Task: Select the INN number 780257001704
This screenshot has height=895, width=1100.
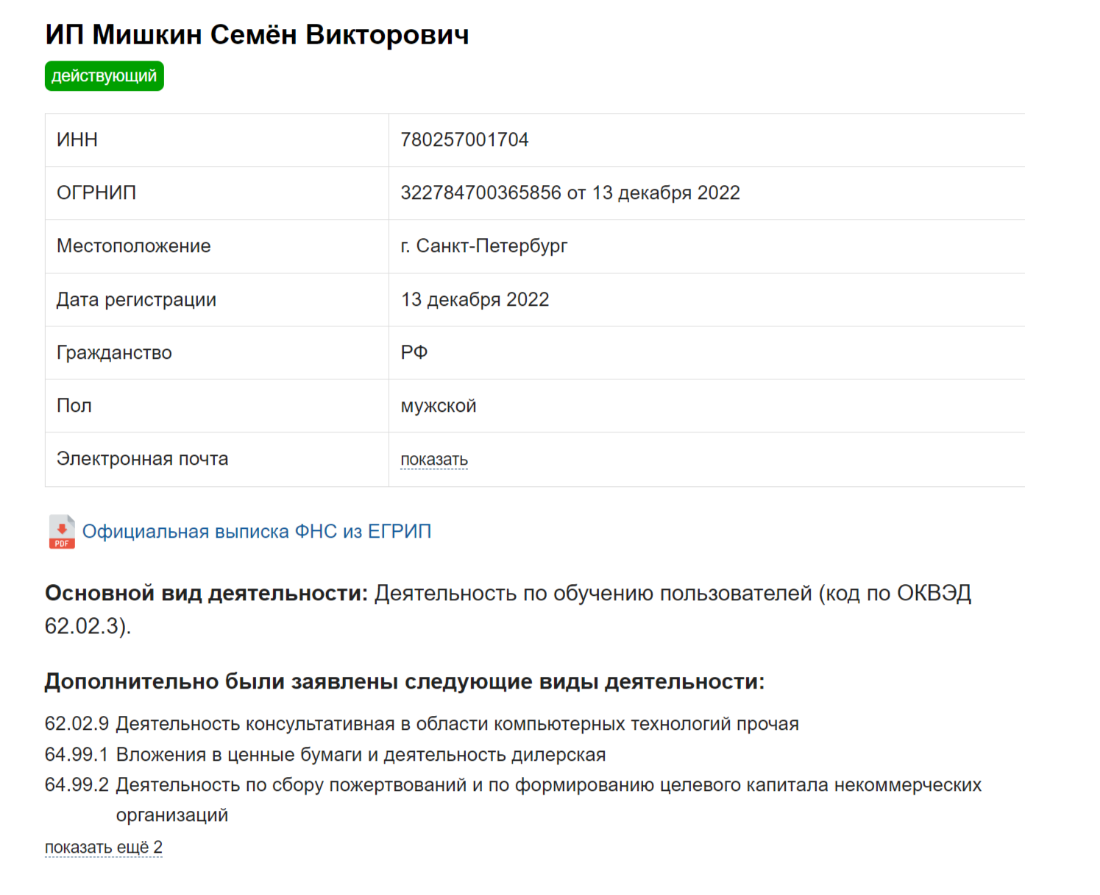Action: coord(464,140)
